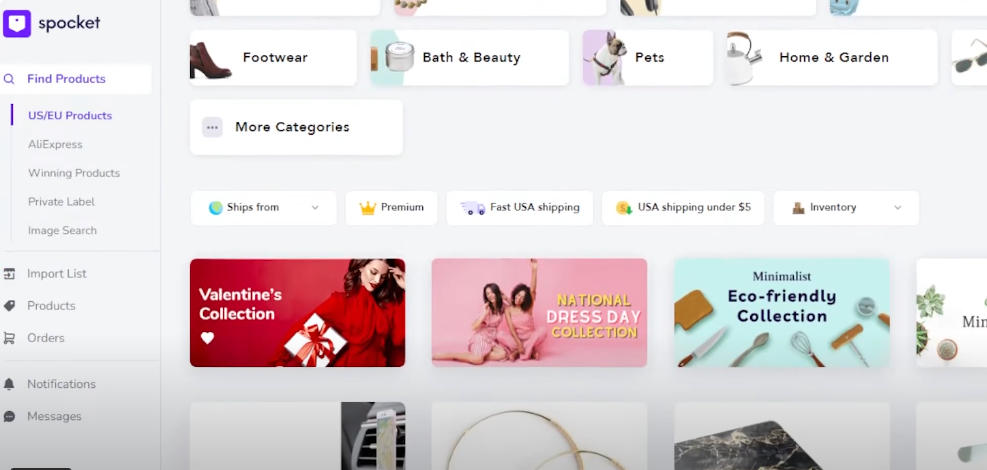Click the Ships from globe icon
This screenshot has height=470, width=987.
(x=216, y=208)
